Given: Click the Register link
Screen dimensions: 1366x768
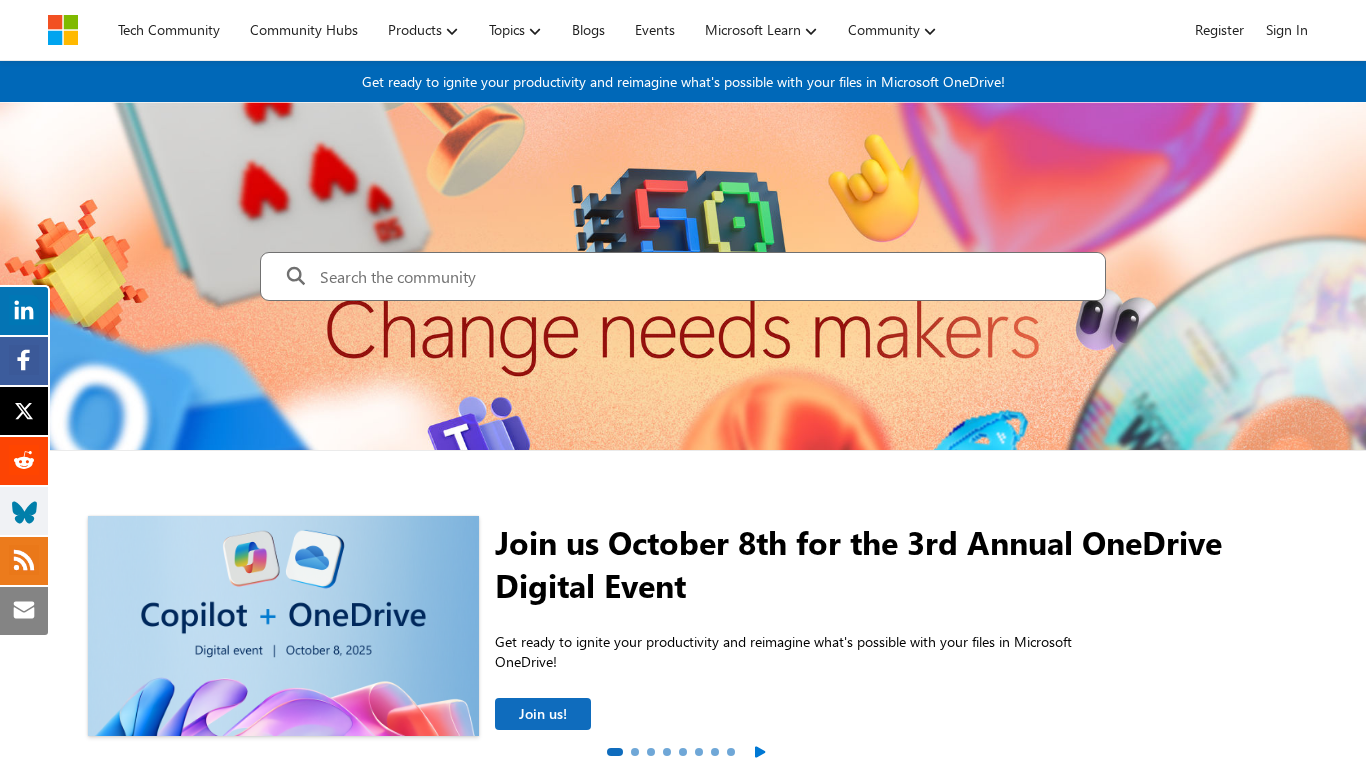Looking at the screenshot, I should pyautogui.click(x=1219, y=30).
